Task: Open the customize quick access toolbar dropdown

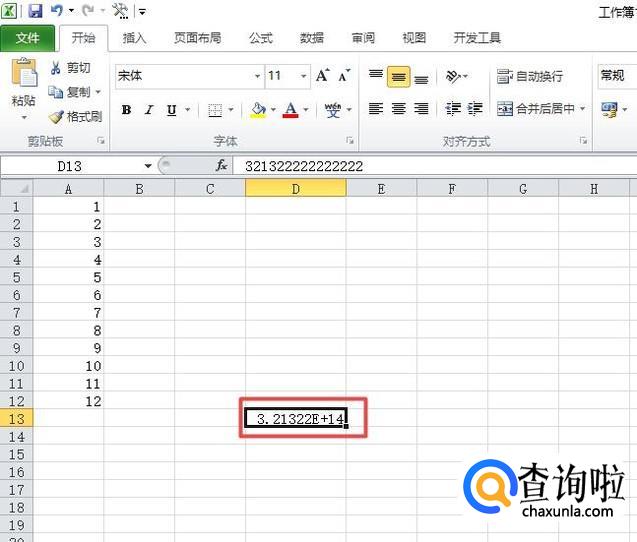Action: pos(143,11)
